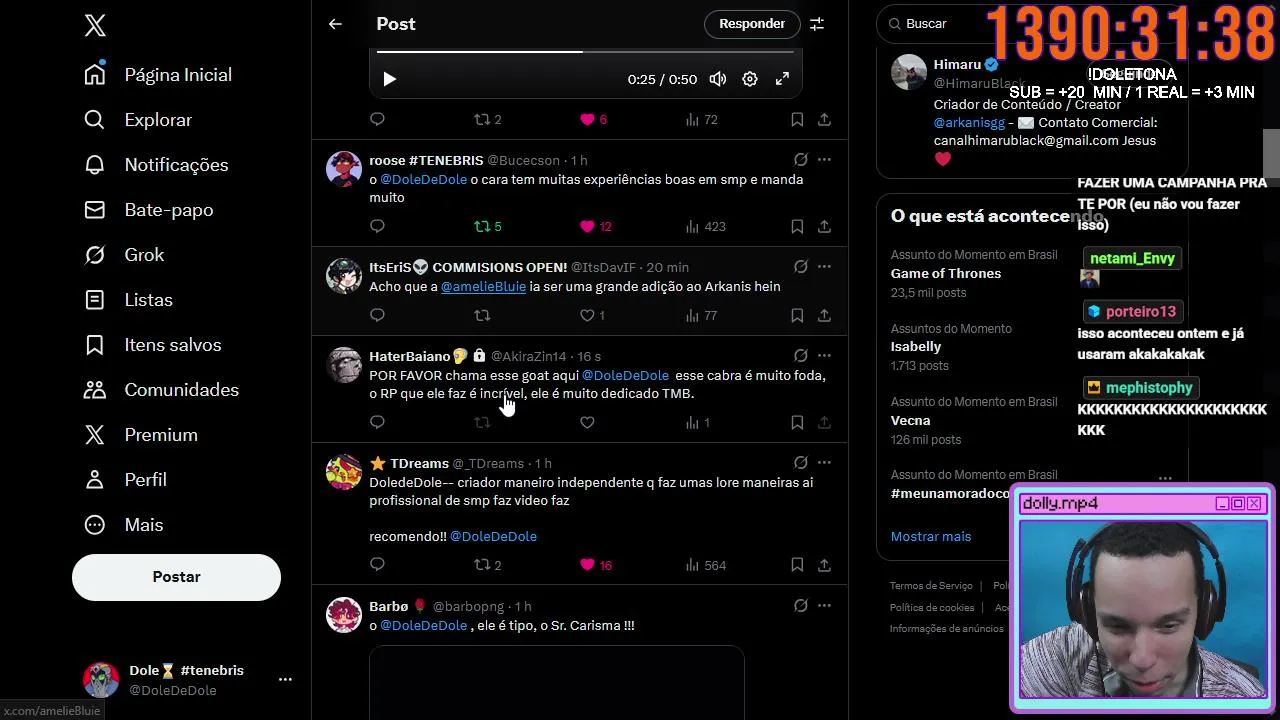
Task: Seek on the video progress bar
Action: pyautogui.click(x=585, y=51)
